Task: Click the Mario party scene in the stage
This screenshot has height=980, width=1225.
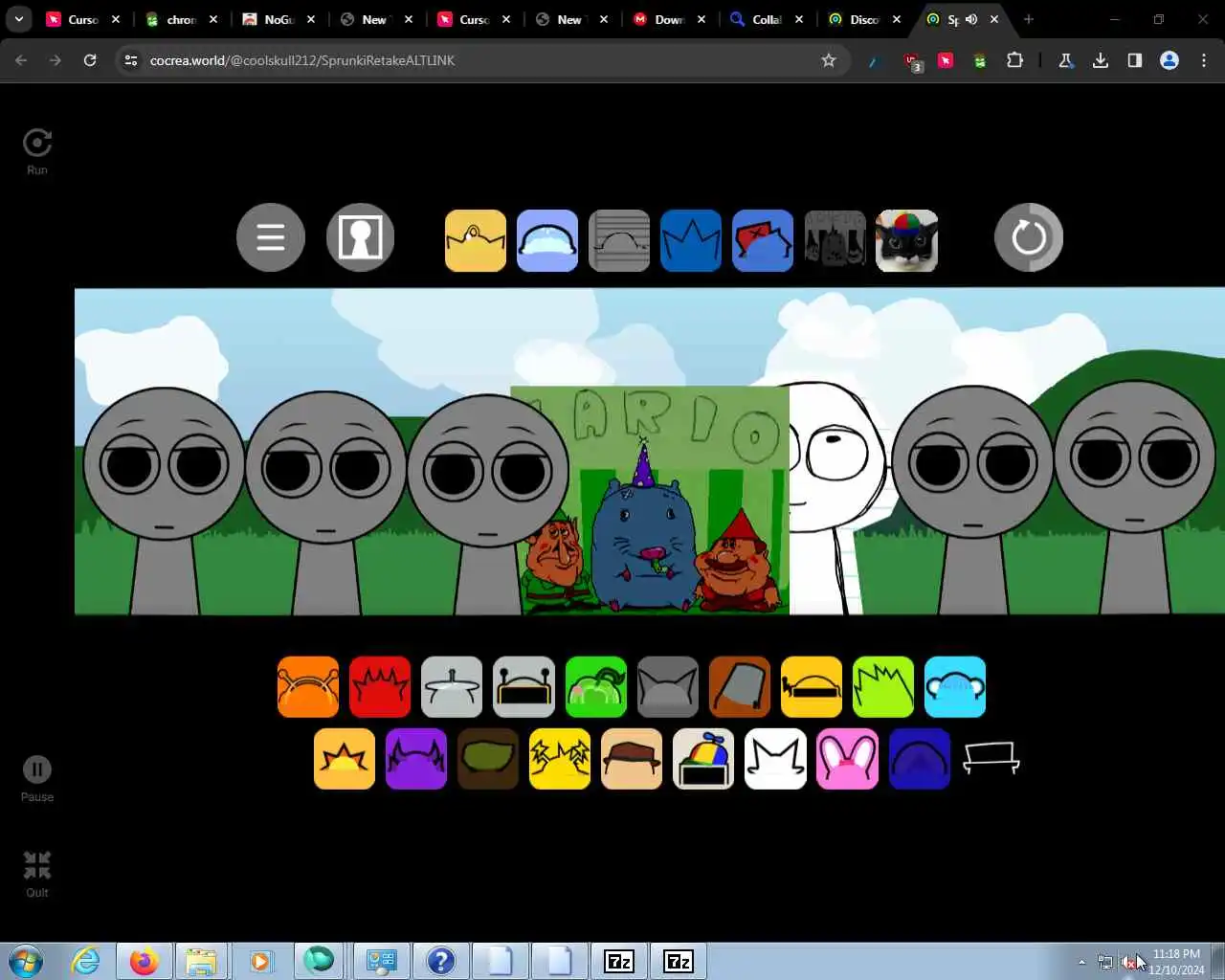Action: coord(650,500)
